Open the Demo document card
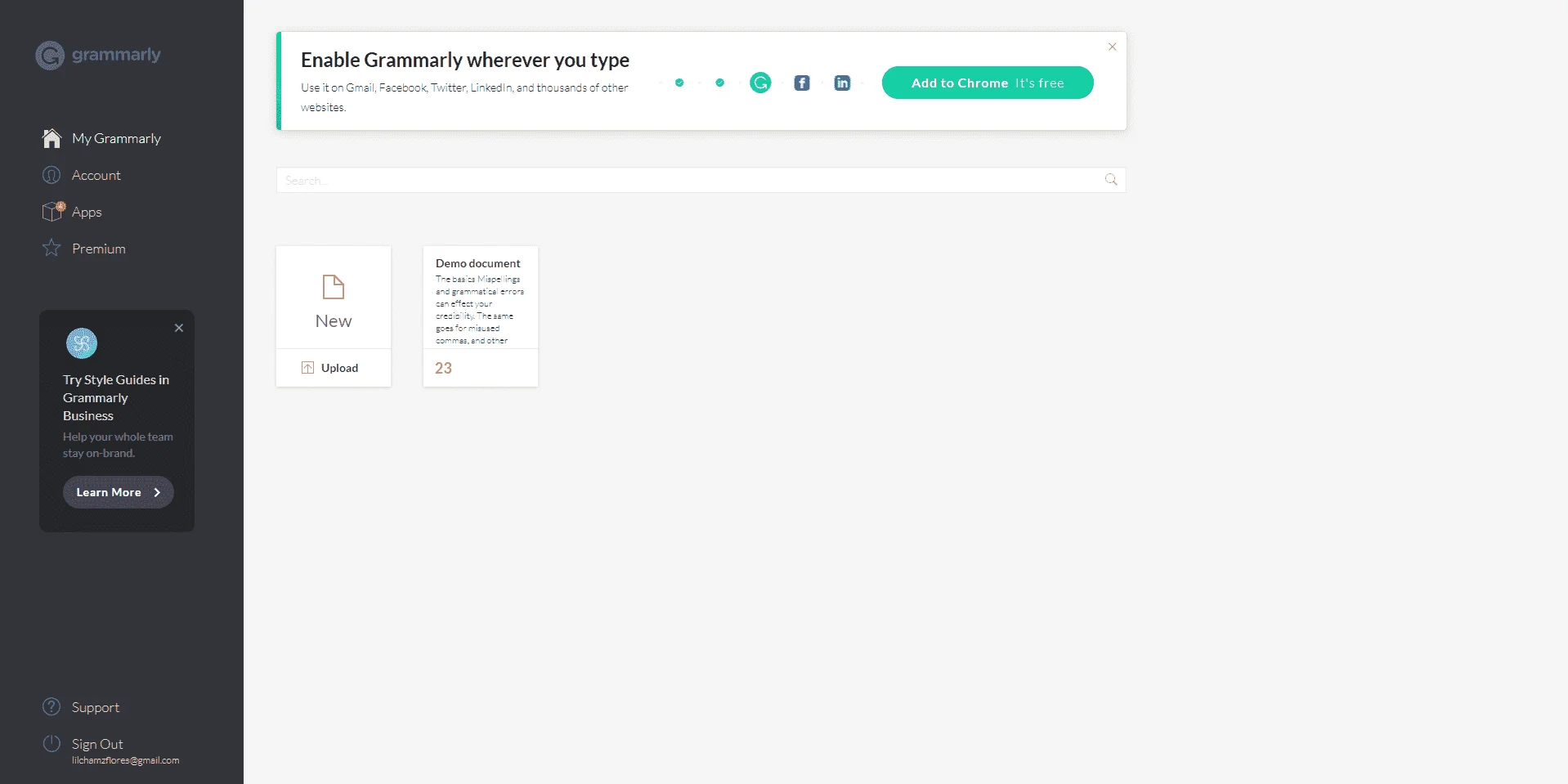This screenshot has height=784, width=1568. click(x=481, y=316)
